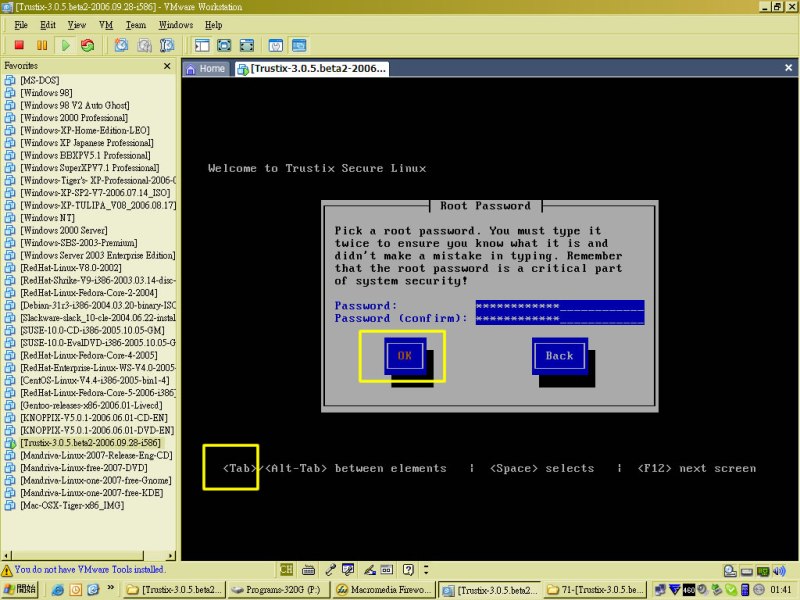Select [Windows 2000 Professional] favorite

74,118
